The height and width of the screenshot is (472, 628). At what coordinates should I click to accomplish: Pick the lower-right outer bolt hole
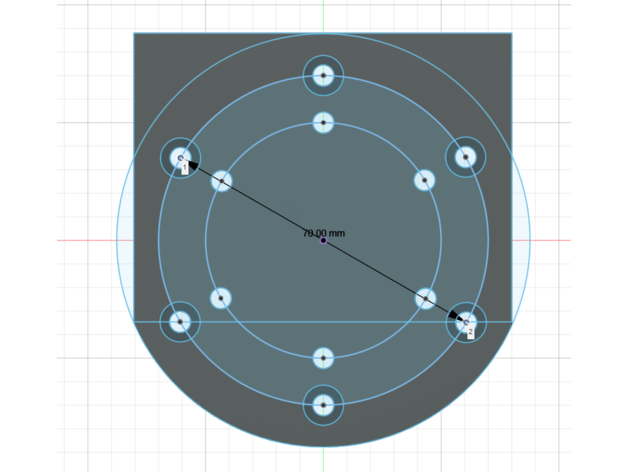point(465,322)
